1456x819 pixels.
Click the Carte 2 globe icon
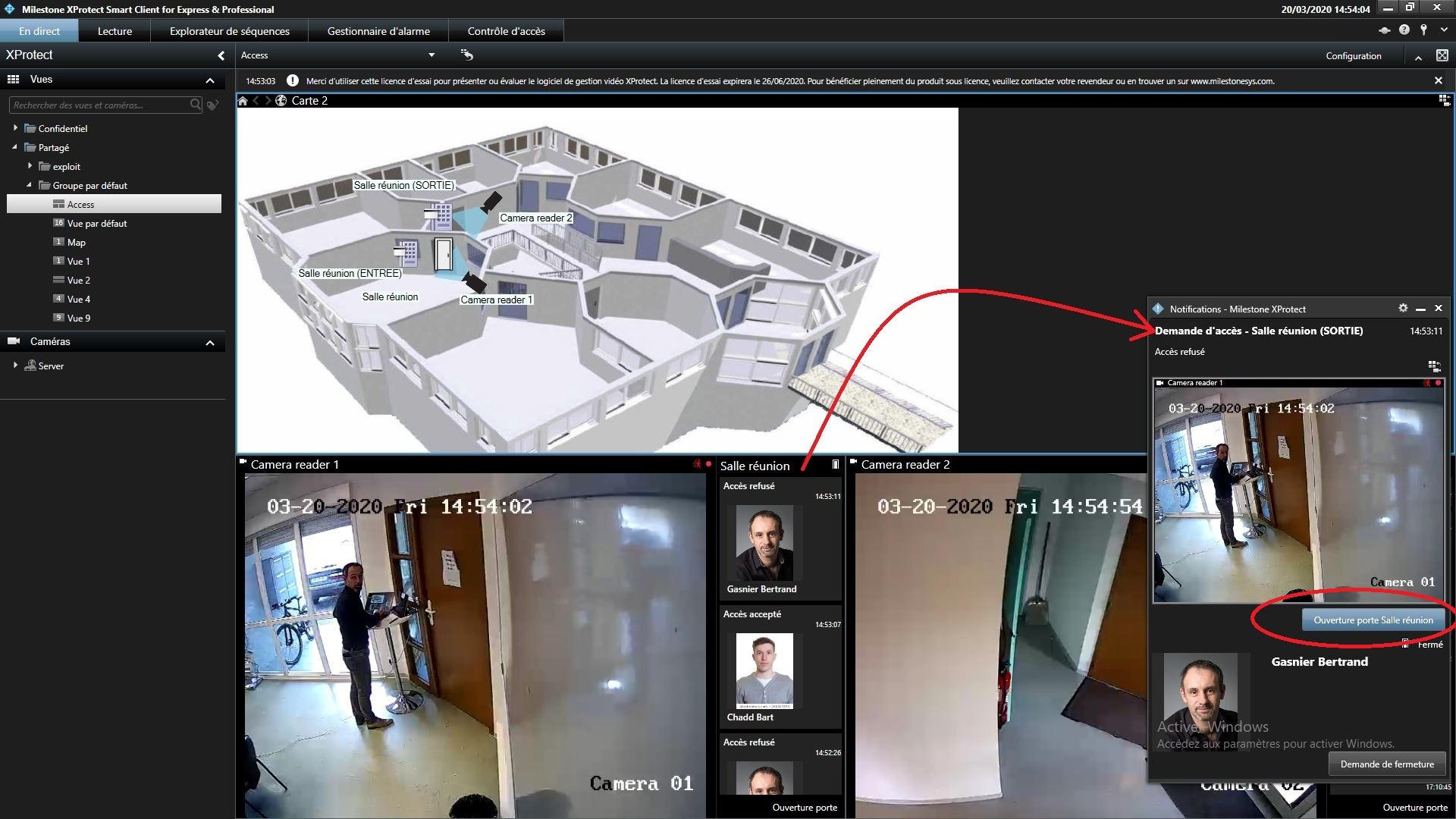281,101
